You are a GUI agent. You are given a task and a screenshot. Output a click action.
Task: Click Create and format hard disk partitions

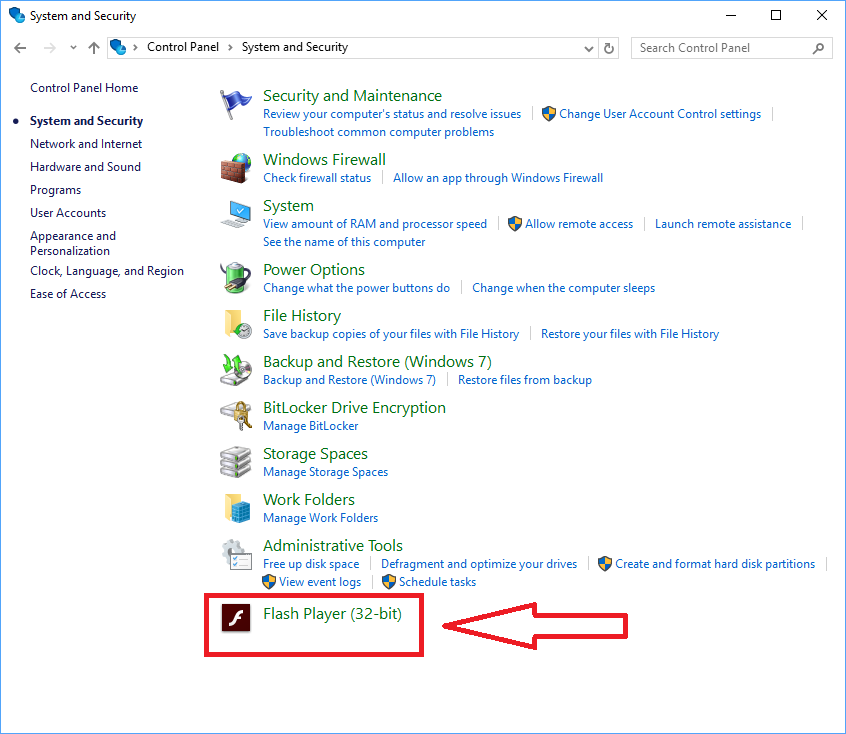[715, 564]
